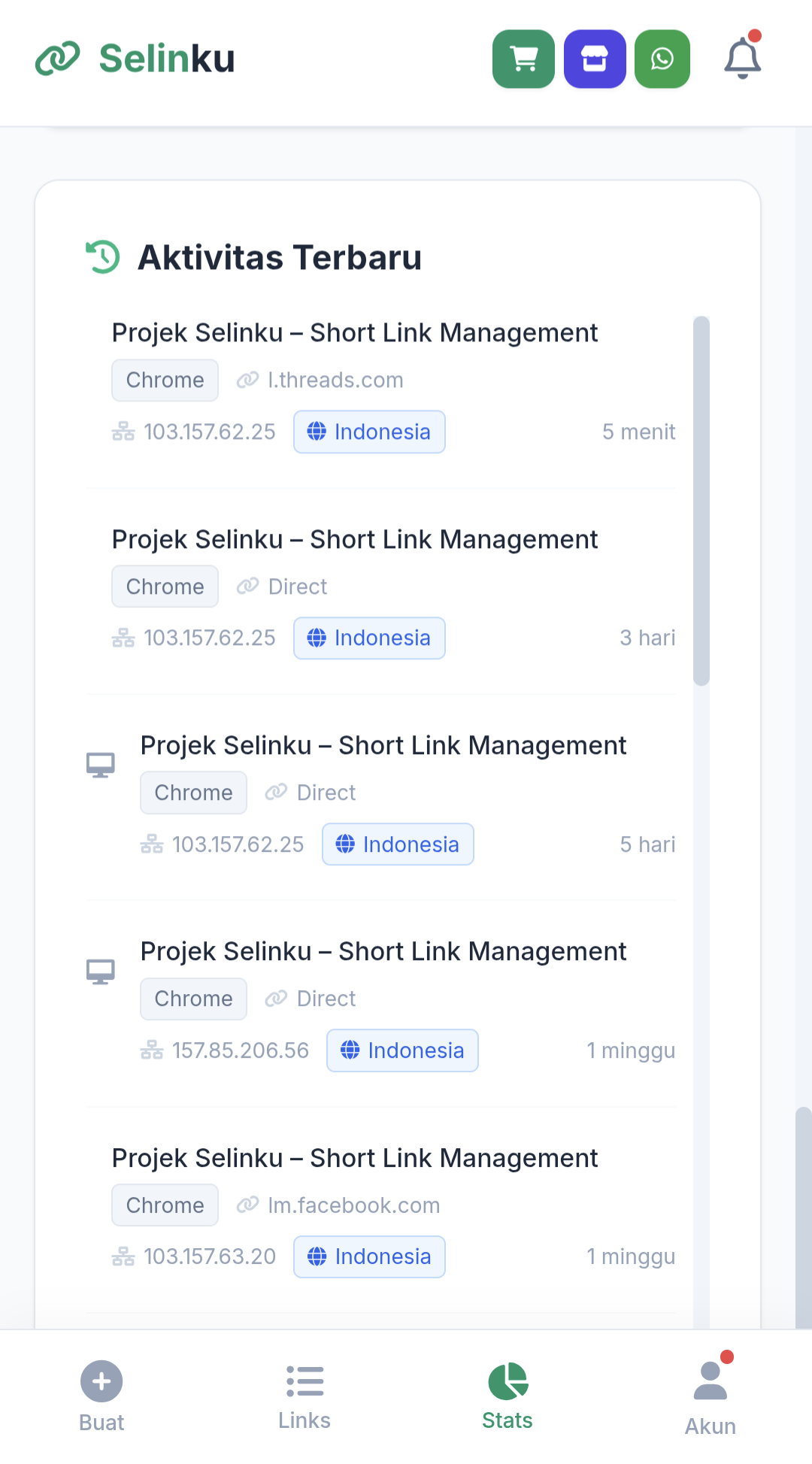Go to the Buat tab
Screen dimensions: 812x1464
(x=101, y=1396)
